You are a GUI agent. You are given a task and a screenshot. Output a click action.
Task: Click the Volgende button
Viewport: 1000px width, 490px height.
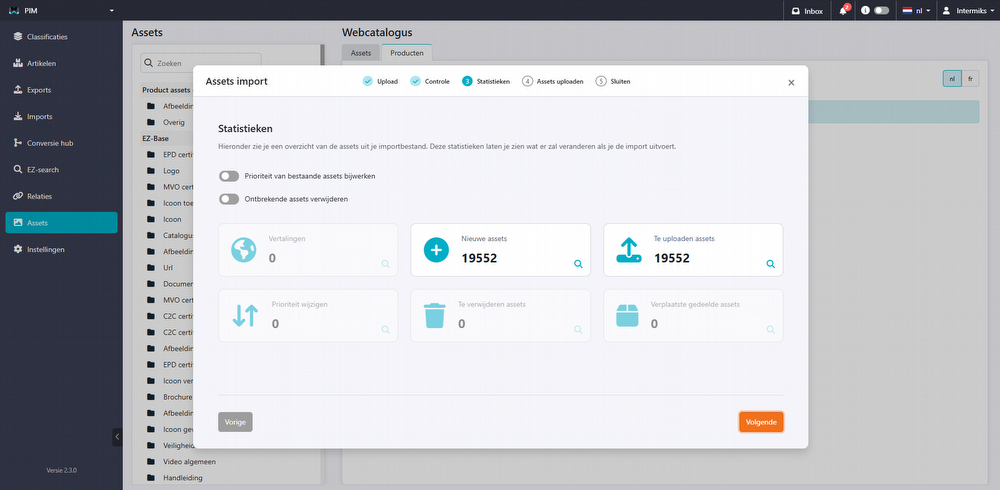tap(761, 422)
